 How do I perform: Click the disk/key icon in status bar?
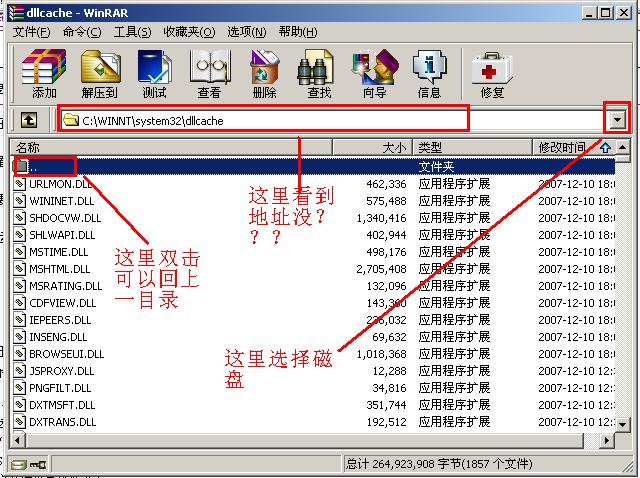coord(28,465)
